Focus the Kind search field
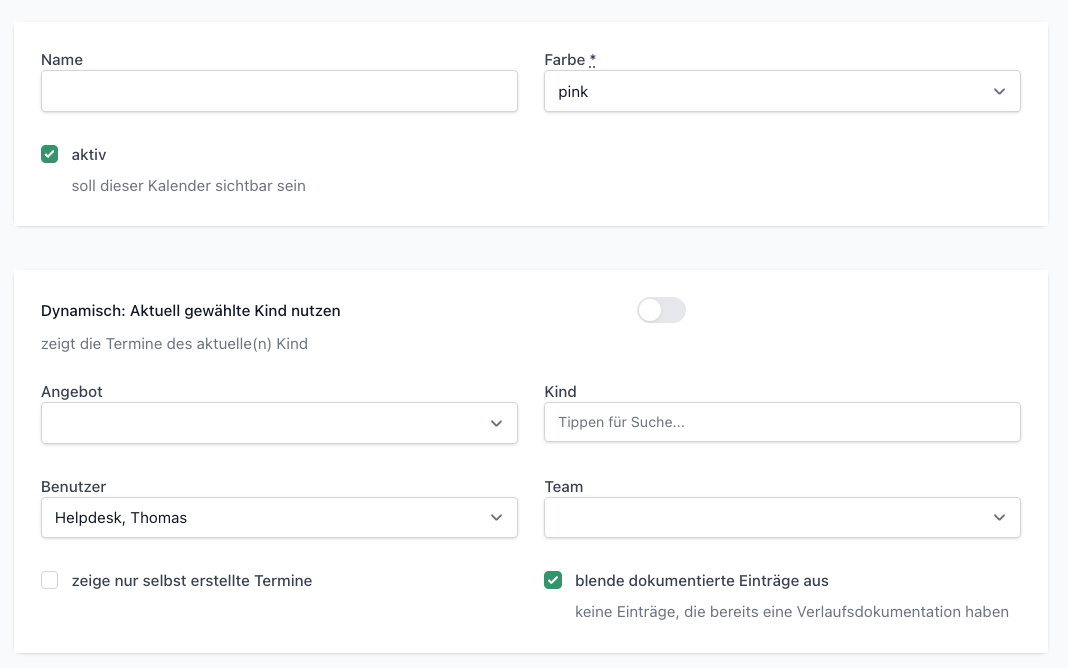 pos(782,422)
